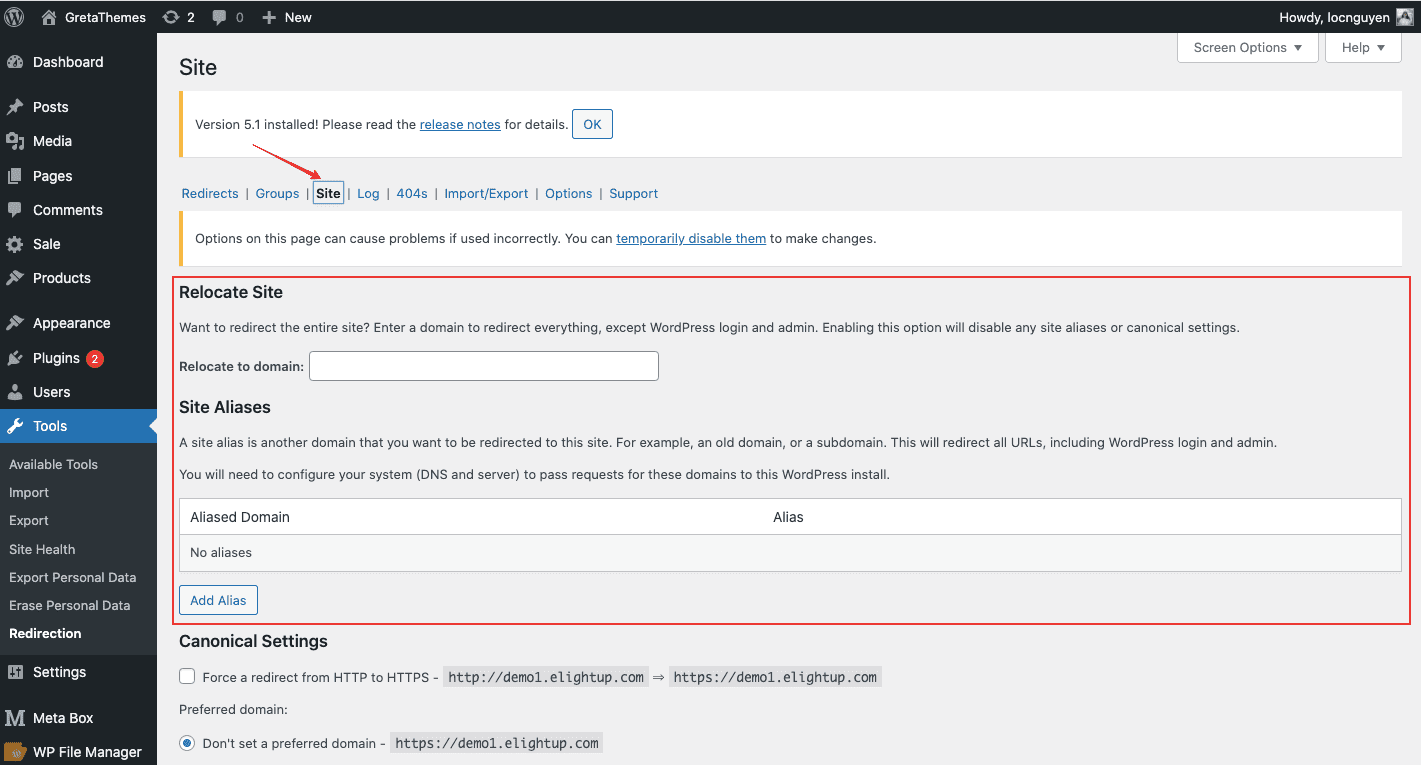The height and width of the screenshot is (765, 1421).
Task: Select Don't set a preferred domain radio
Action: click(187, 743)
